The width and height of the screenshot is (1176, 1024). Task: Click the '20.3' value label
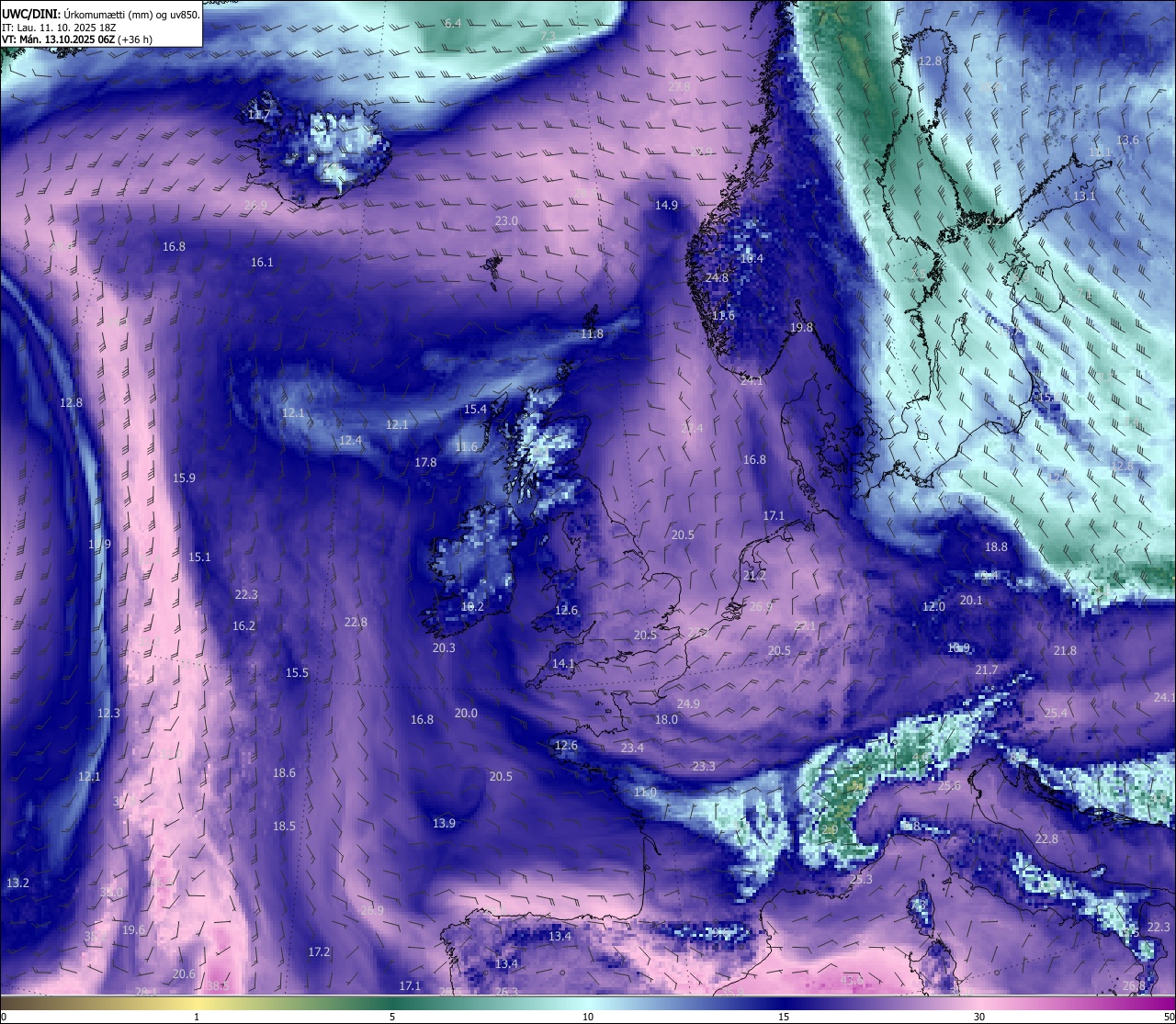(444, 647)
